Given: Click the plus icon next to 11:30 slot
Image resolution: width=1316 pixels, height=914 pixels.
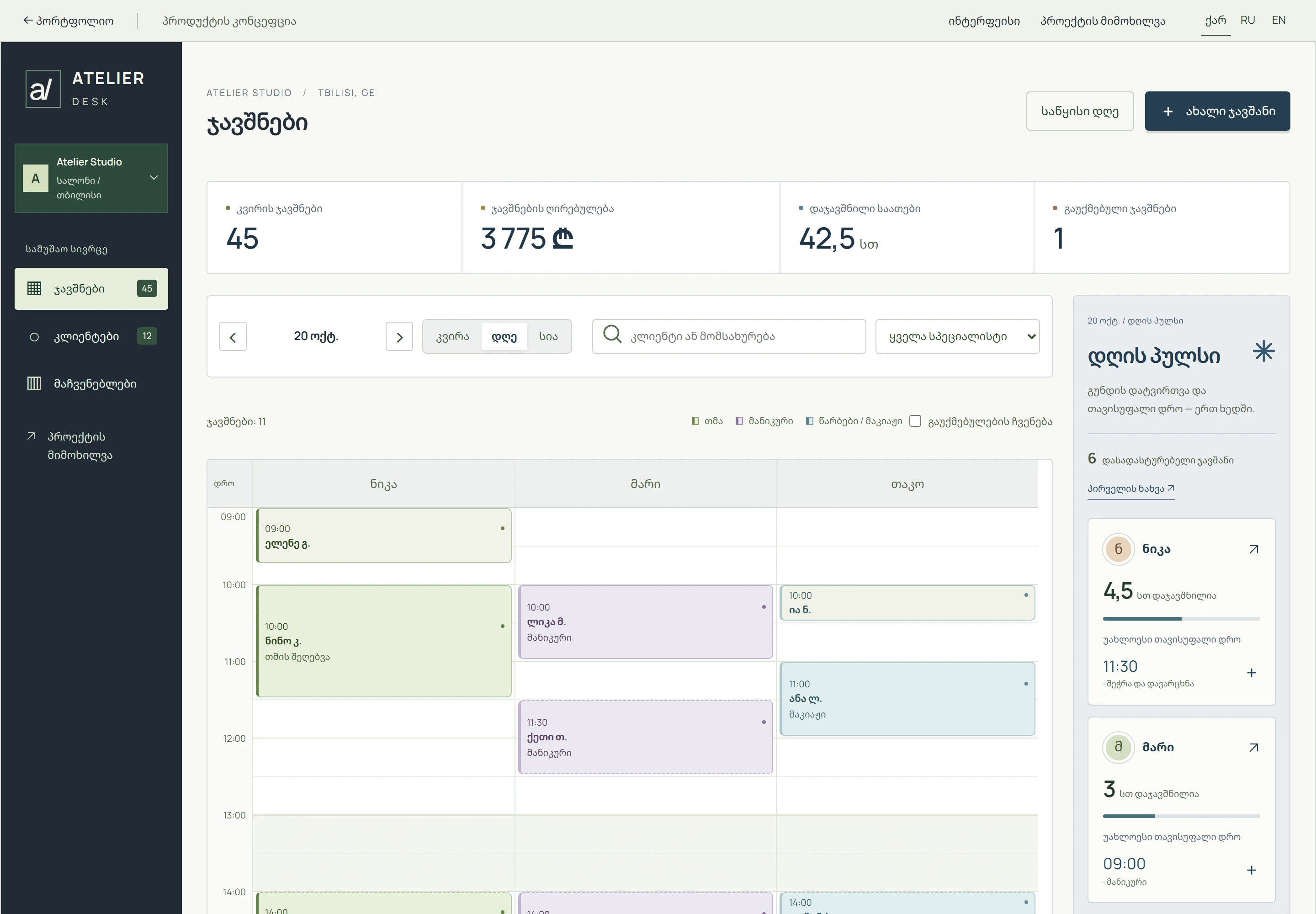Looking at the screenshot, I should (1251, 672).
